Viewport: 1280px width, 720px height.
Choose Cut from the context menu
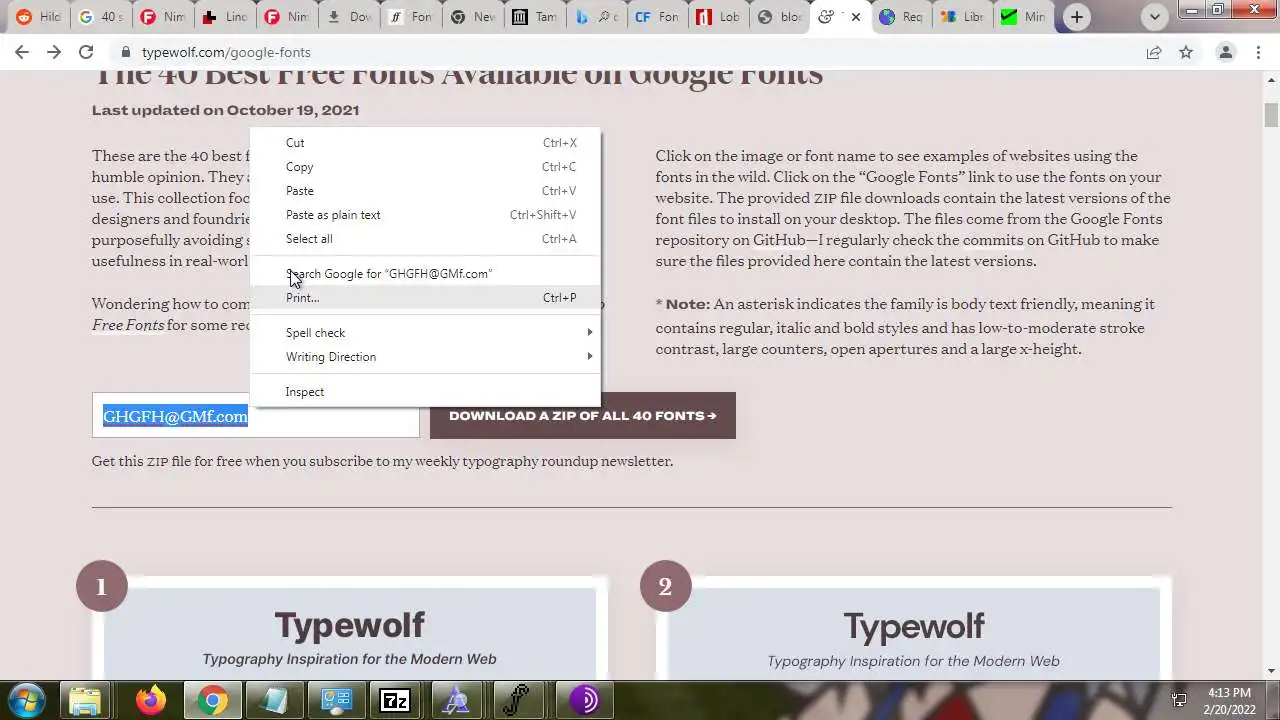[x=425, y=143]
